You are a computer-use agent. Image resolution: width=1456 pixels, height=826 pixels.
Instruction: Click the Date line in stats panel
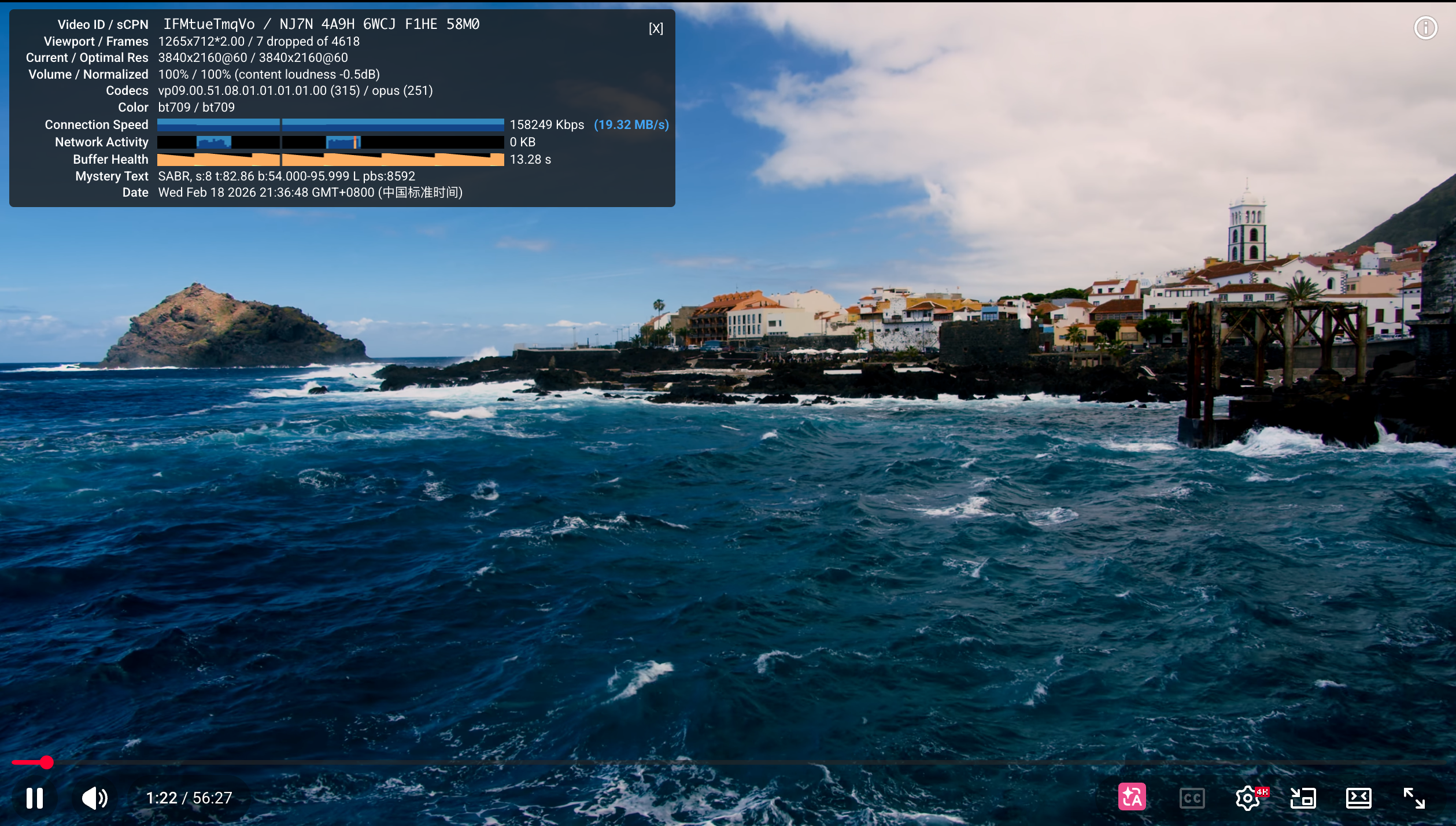coord(310,193)
